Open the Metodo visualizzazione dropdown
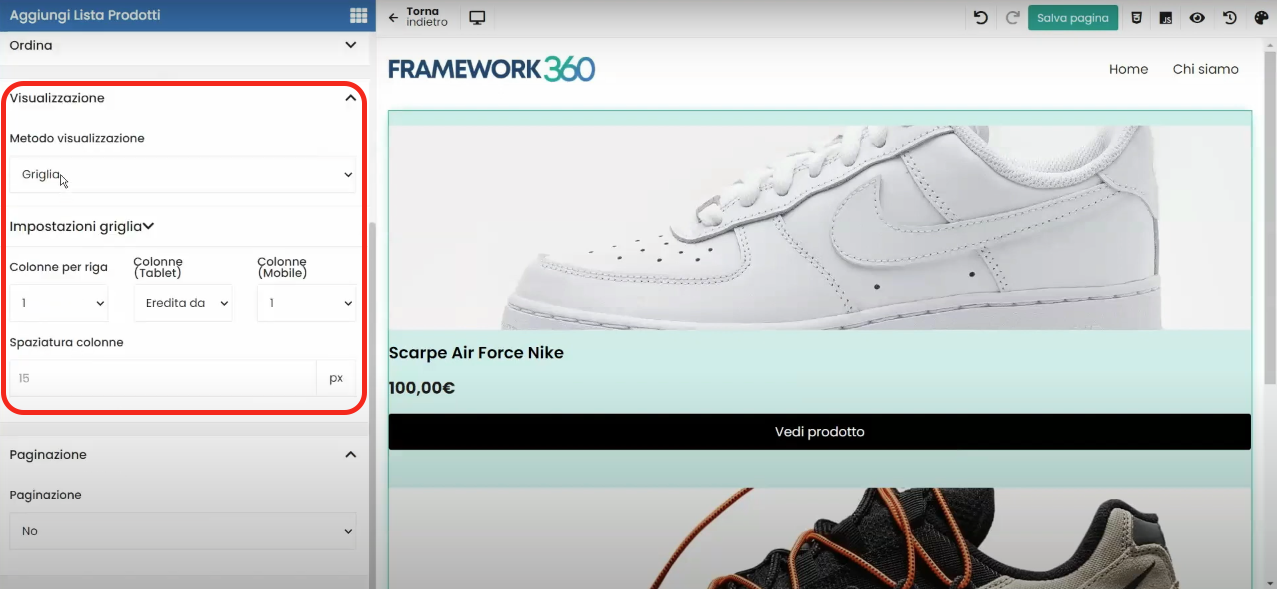This screenshot has height=589, width=1277. [183, 174]
